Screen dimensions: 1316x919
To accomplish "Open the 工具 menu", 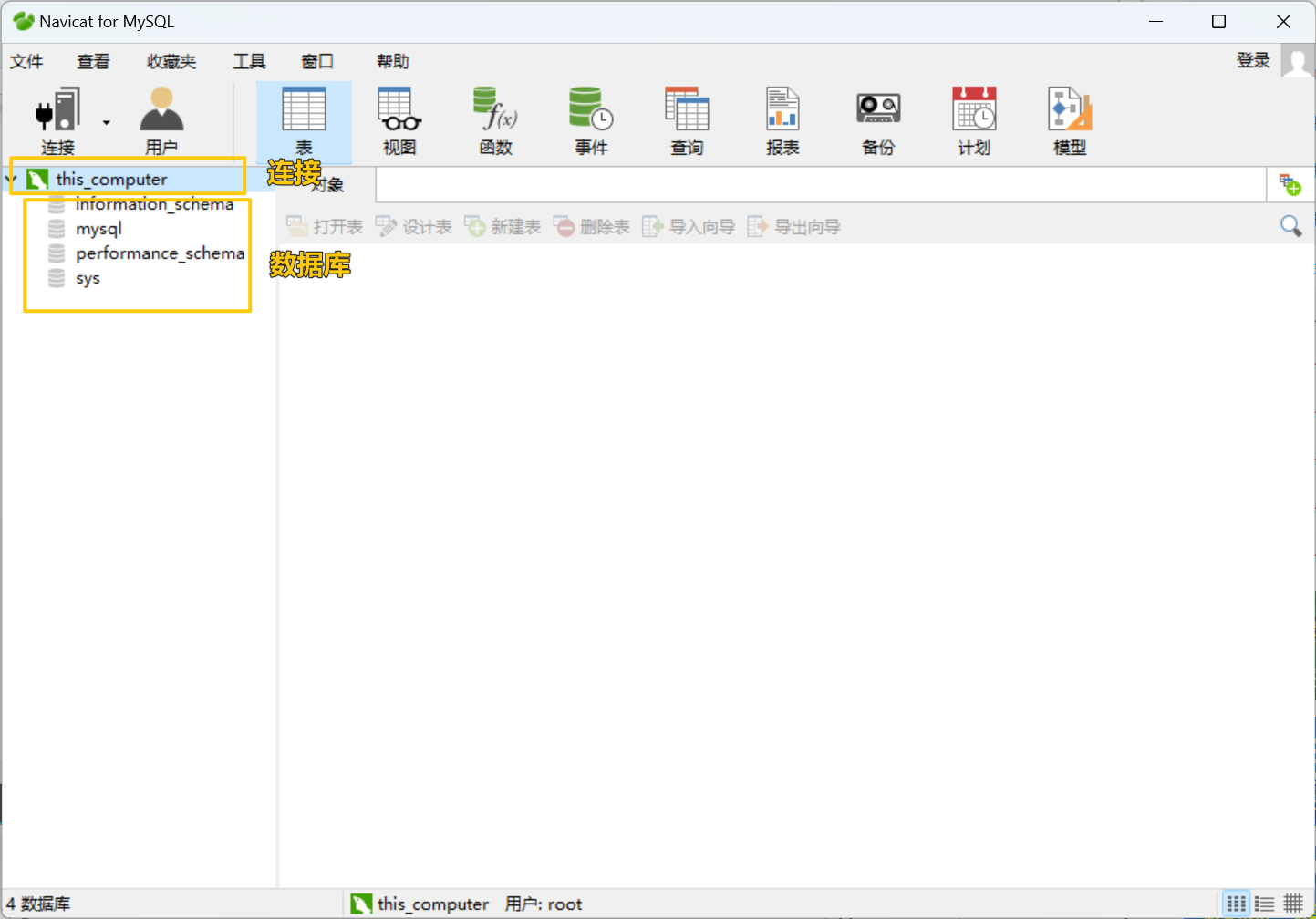I will (249, 61).
